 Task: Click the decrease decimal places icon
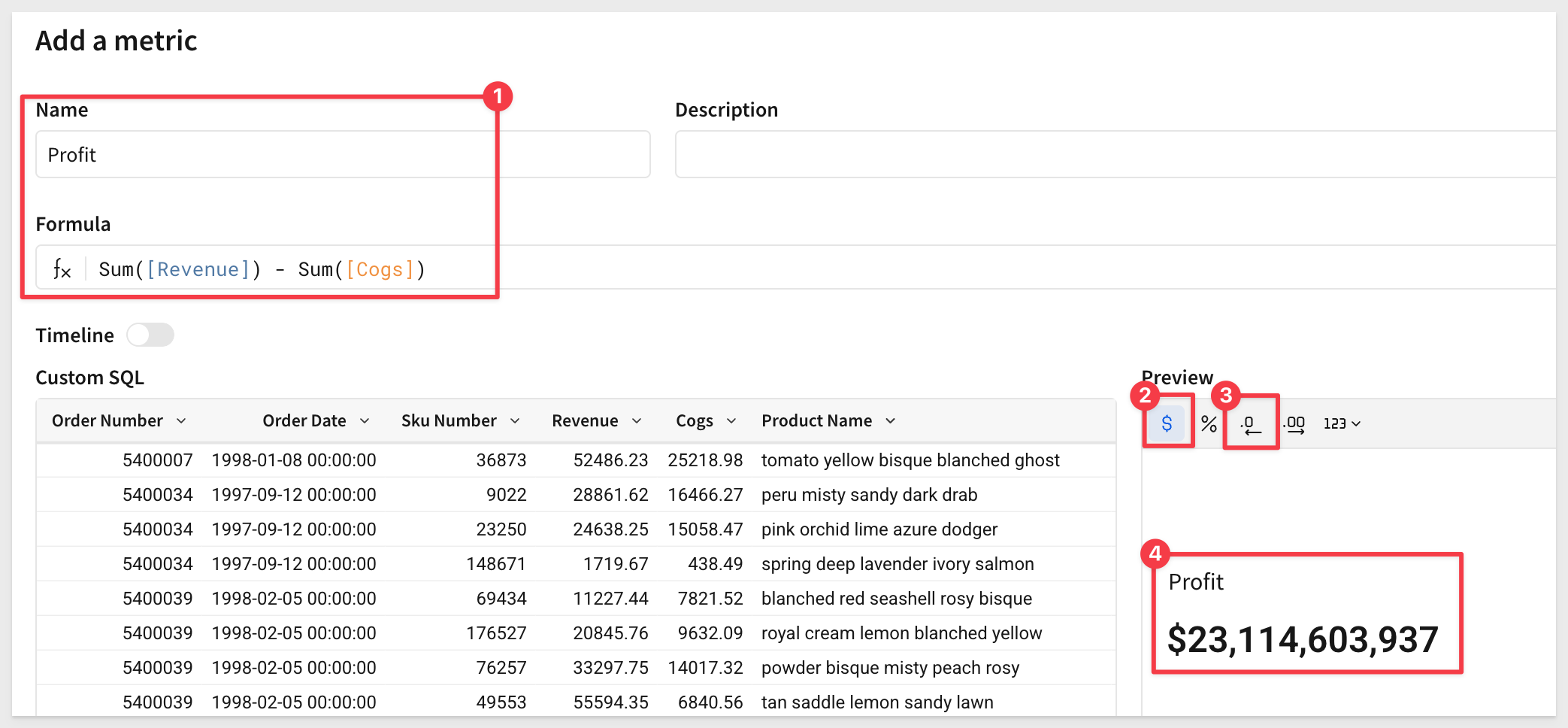click(x=1250, y=424)
